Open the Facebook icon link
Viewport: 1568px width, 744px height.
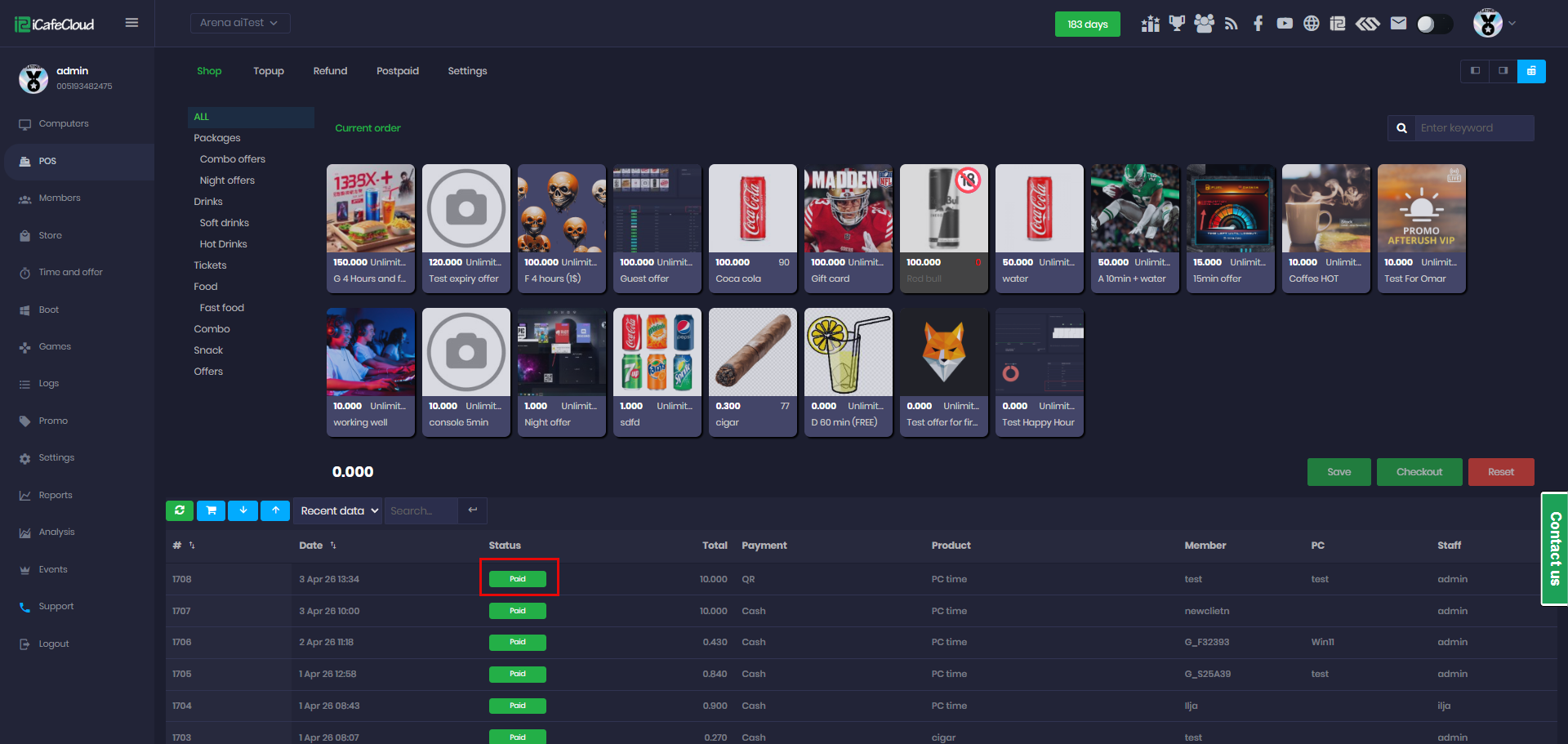click(1258, 24)
